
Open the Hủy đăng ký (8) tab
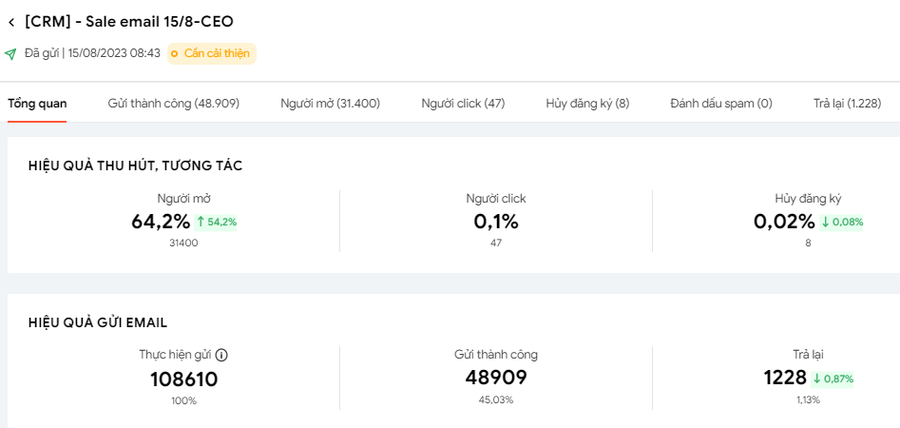(x=588, y=104)
